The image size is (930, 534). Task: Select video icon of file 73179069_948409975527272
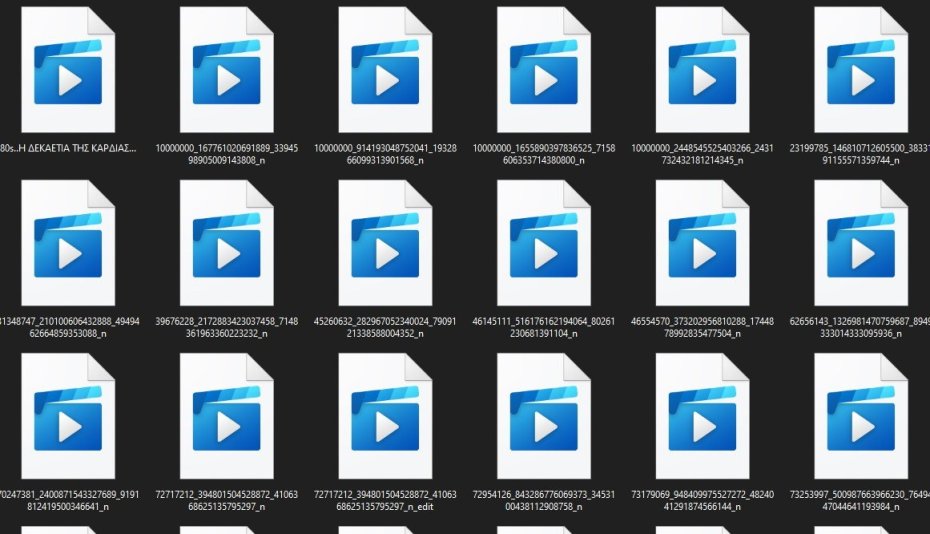702,416
